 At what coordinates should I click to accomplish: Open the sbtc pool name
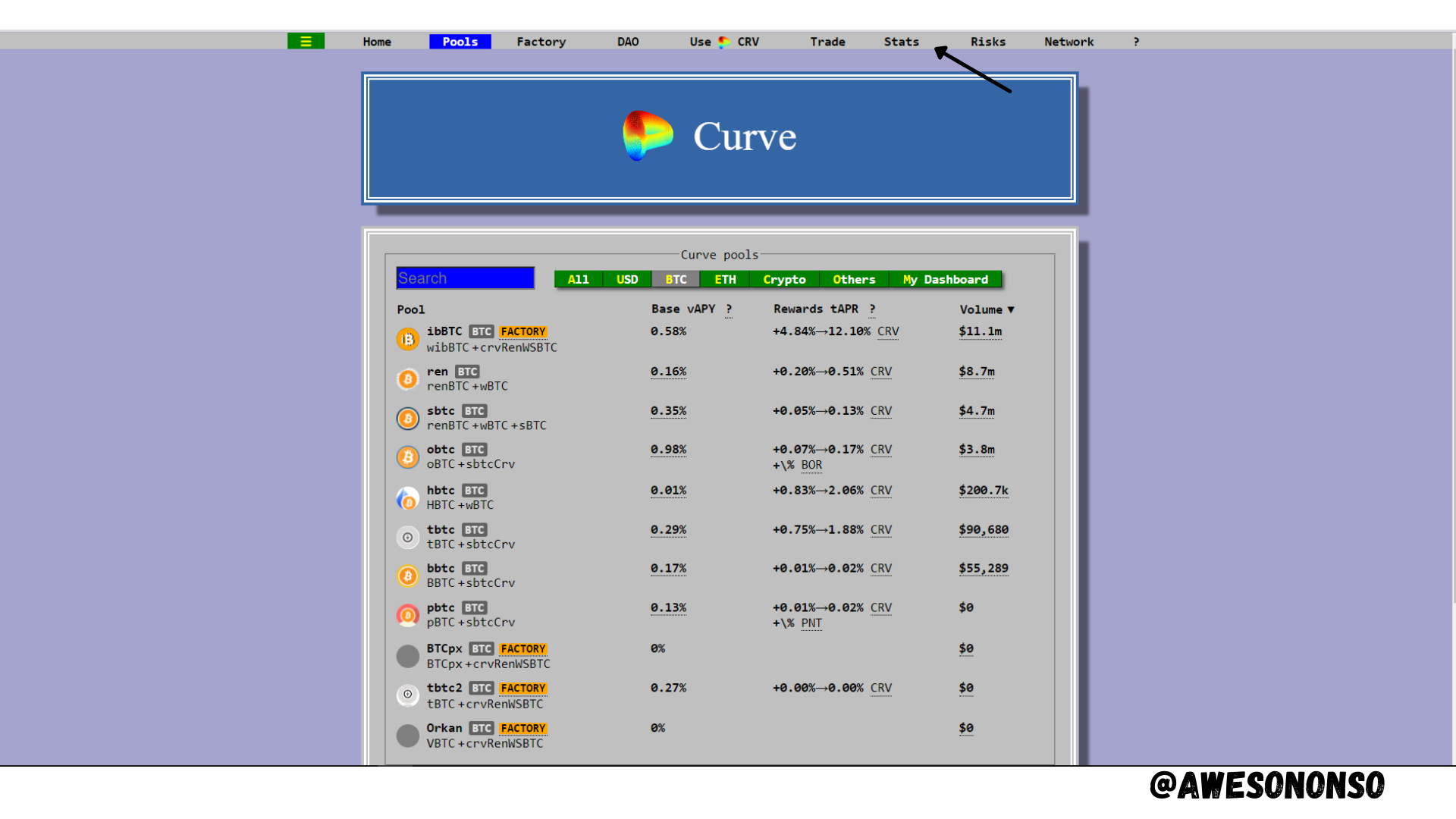[x=441, y=412]
